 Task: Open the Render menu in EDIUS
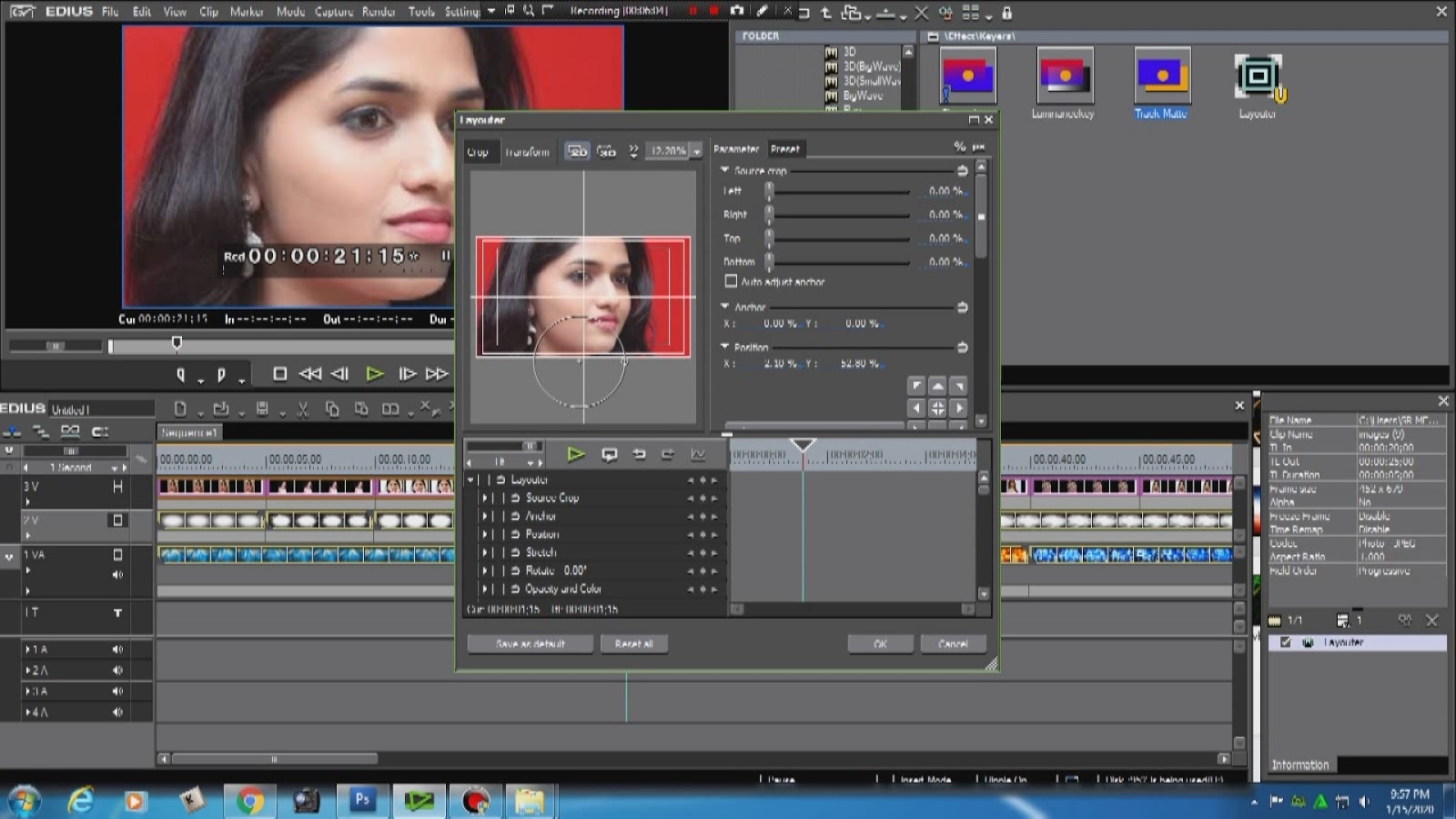click(x=379, y=12)
